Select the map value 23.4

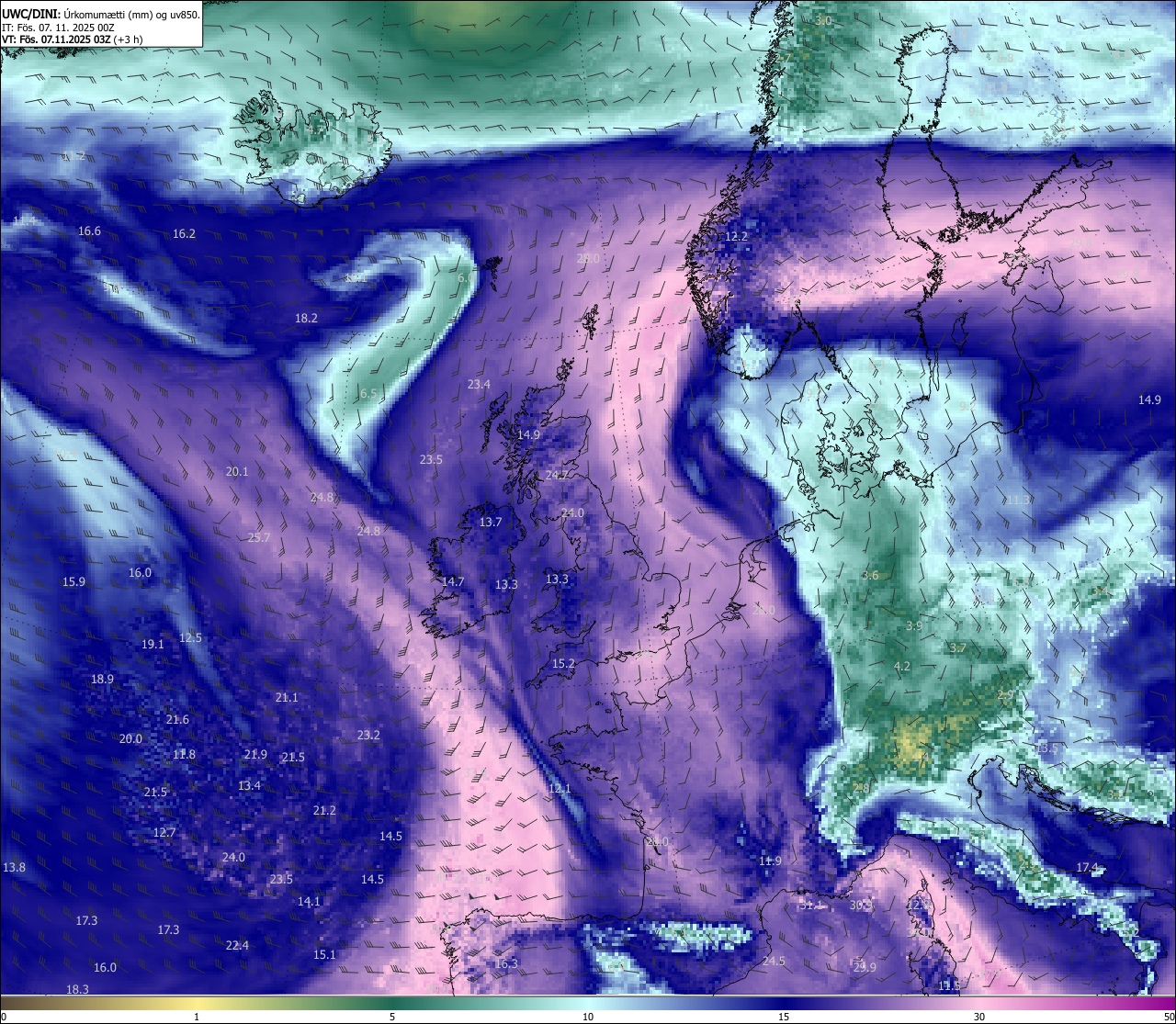click(479, 385)
